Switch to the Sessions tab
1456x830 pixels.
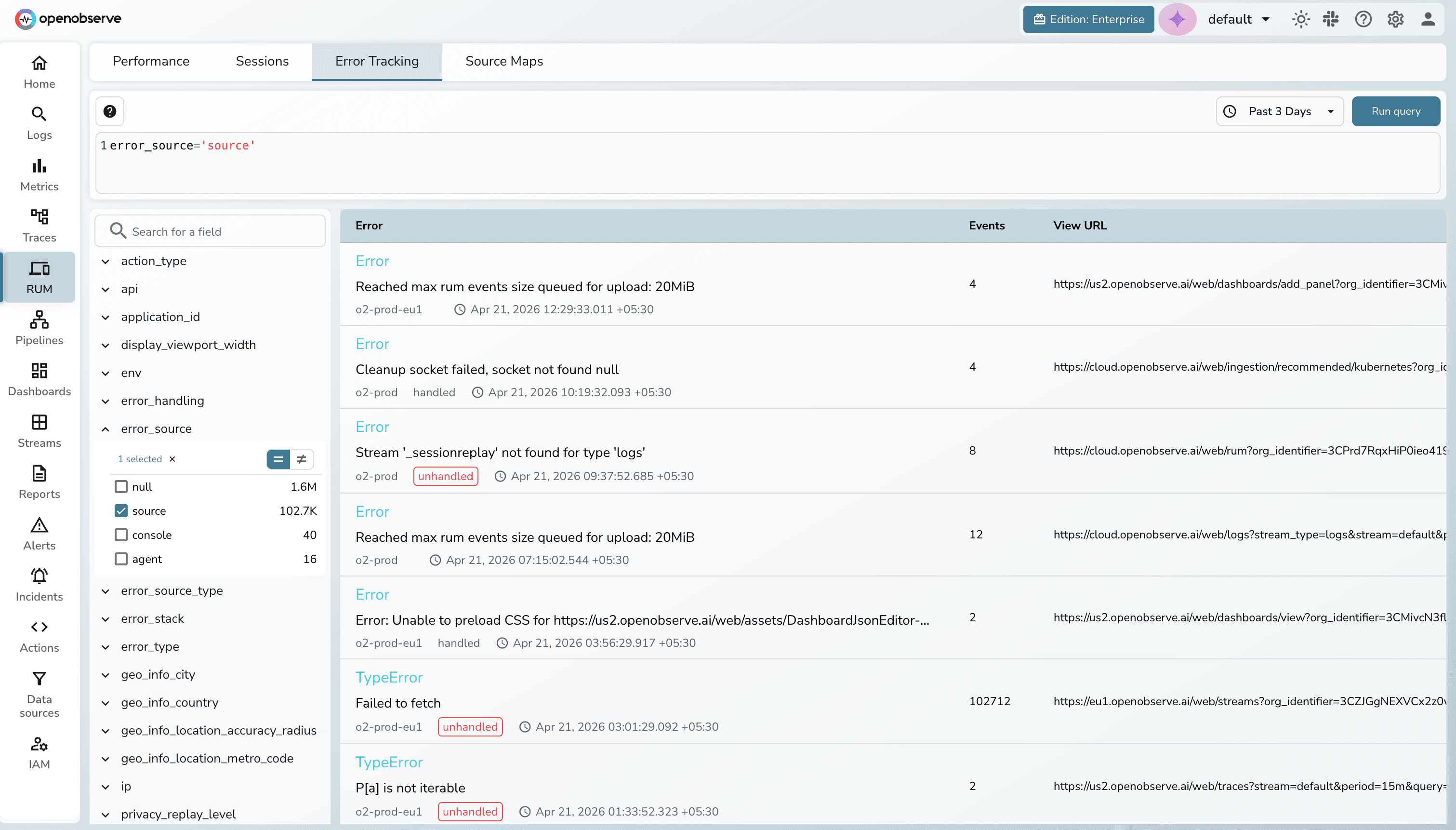[262, 61]
